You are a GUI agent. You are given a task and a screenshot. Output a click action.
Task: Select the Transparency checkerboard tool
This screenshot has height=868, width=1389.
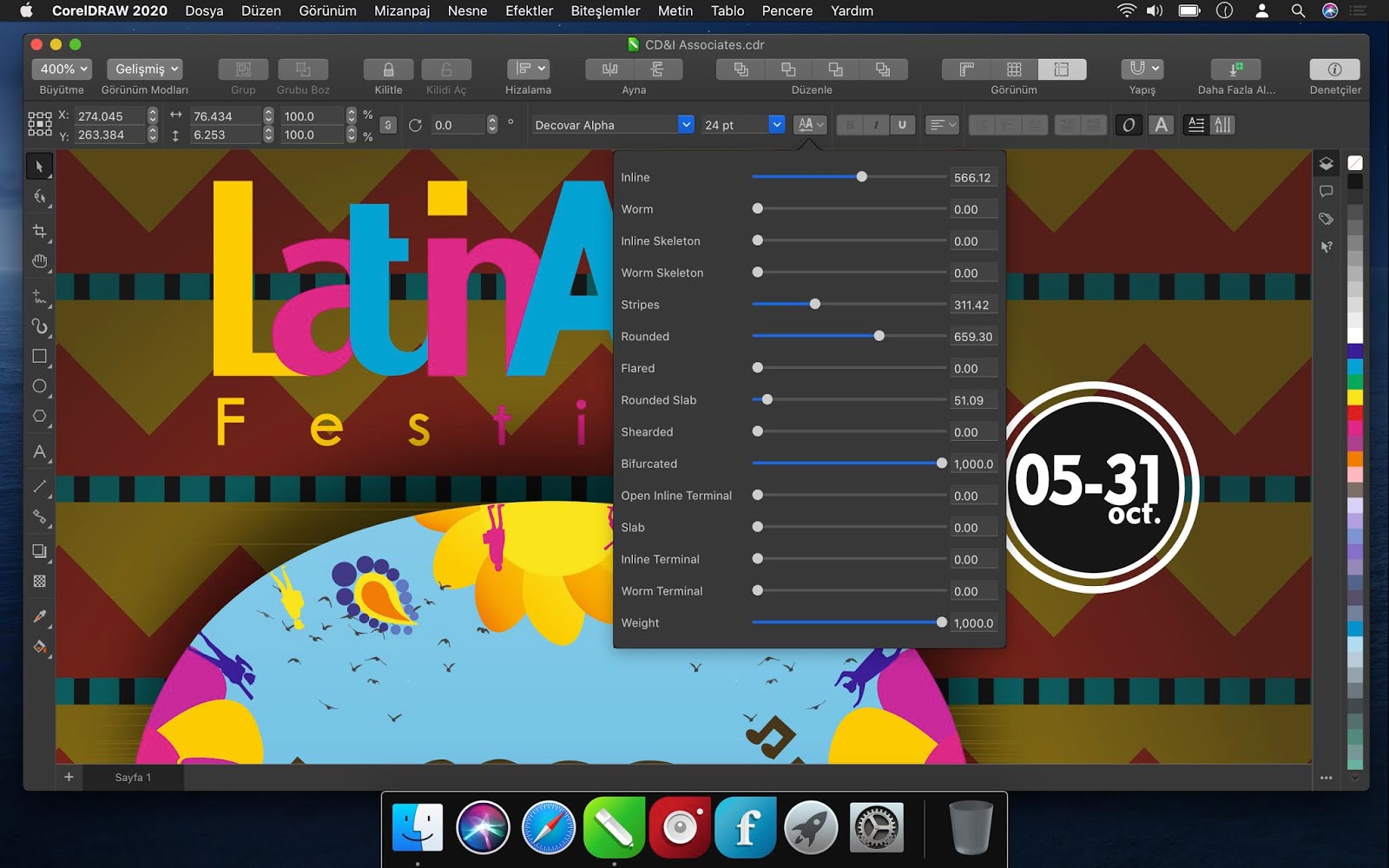(39, 581)
